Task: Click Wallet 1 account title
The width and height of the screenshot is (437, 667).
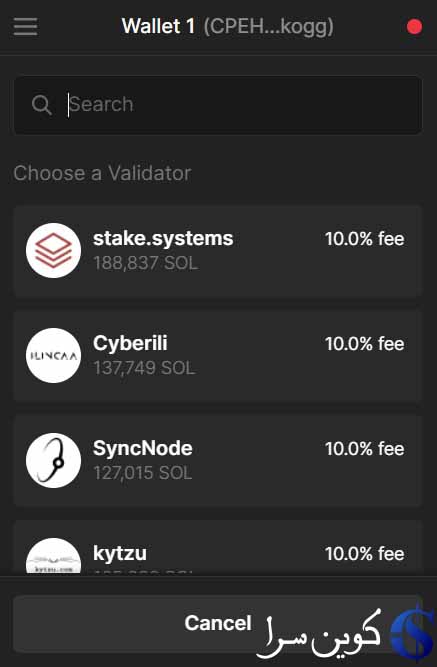Action: click(158, 26)
